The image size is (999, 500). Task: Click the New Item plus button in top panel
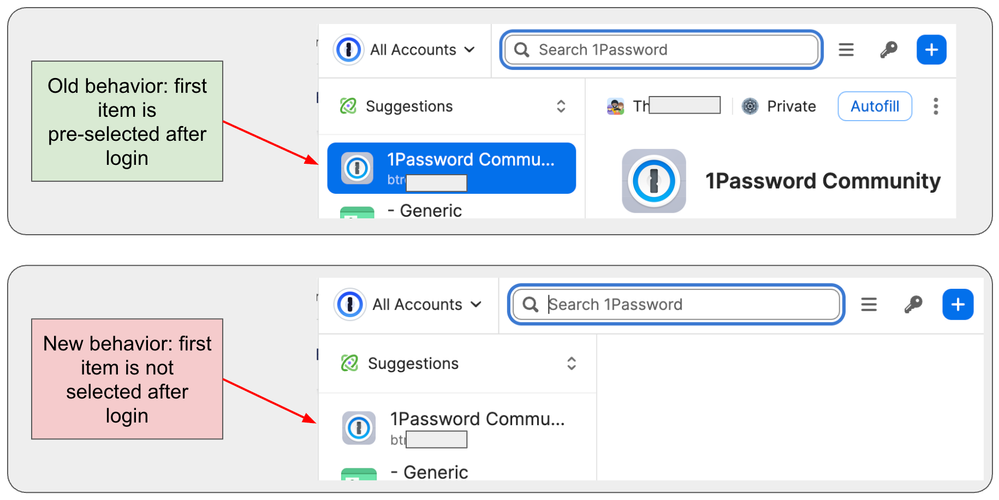pos(931,50)
